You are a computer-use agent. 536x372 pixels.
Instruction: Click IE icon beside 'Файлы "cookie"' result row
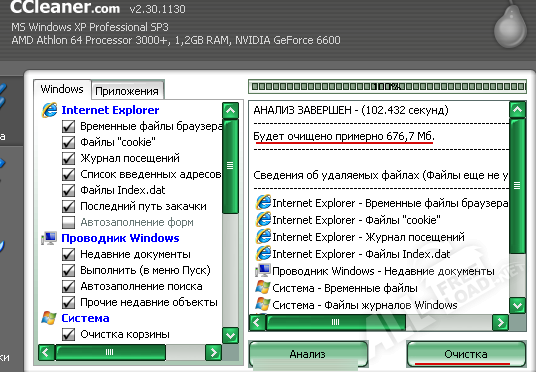pos(263,220)
